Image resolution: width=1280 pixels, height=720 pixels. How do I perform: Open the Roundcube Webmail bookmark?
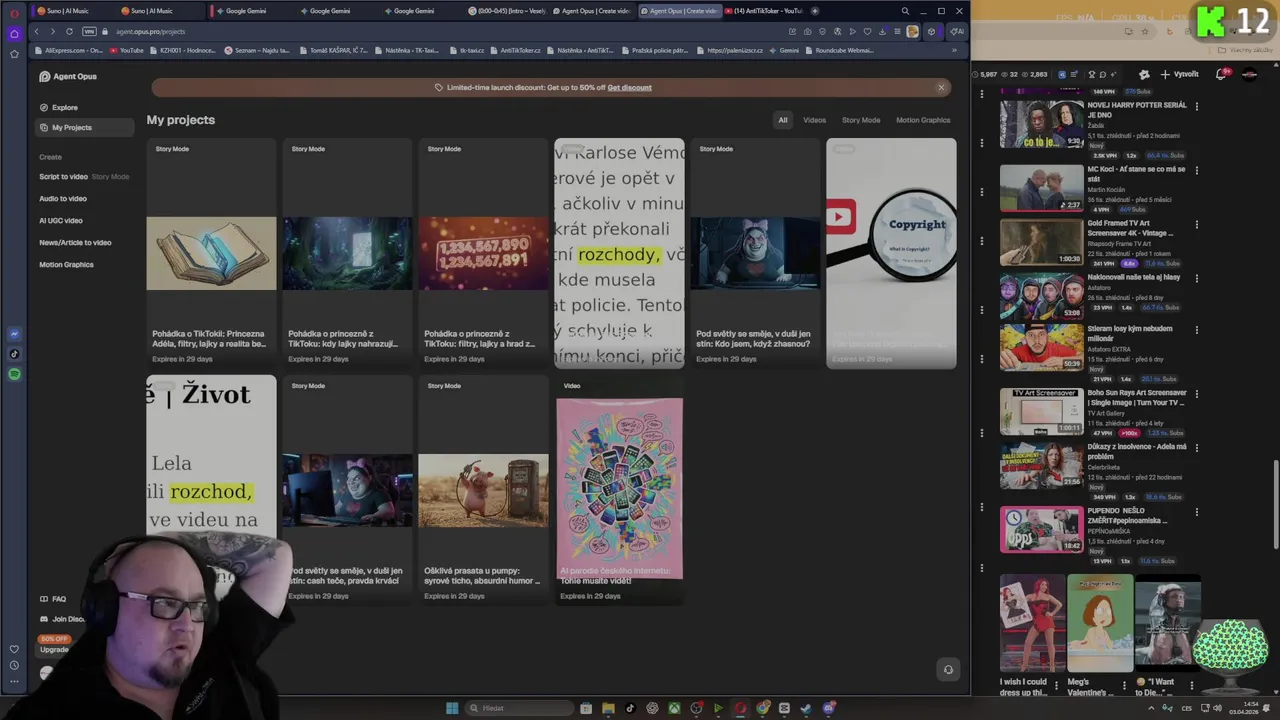840,50
